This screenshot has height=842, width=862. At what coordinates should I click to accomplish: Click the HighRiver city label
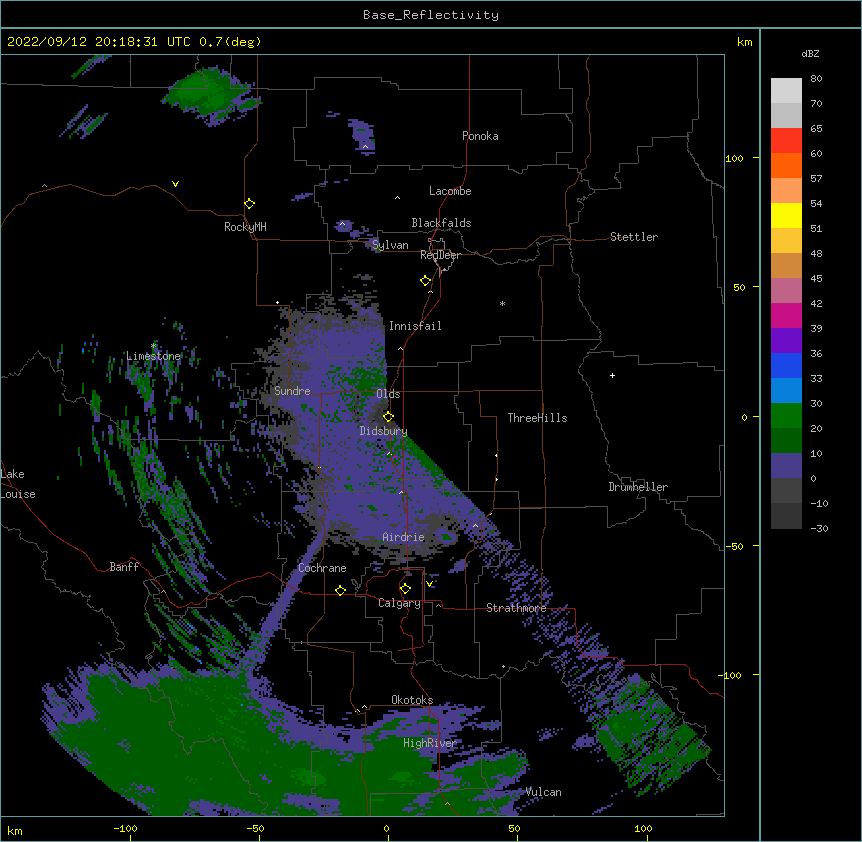point(430,743)
